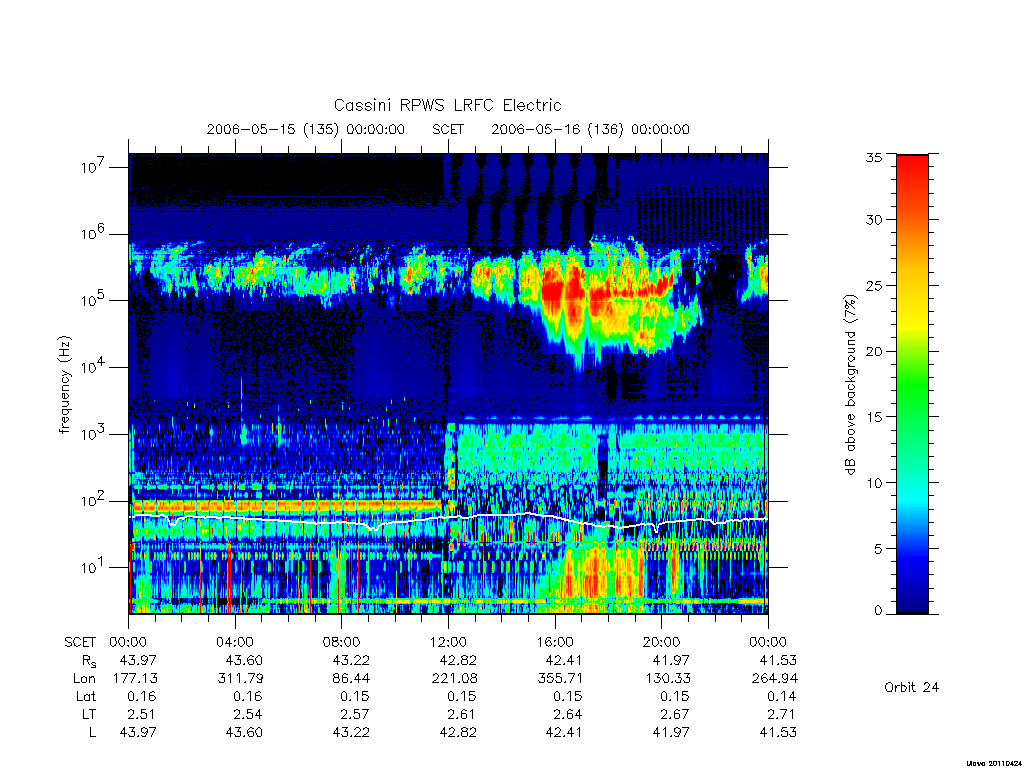Viewport: 1024px width, 768px height.
Task: Click 'SCET' label between the header dates
Action: [x=448, y=129]
